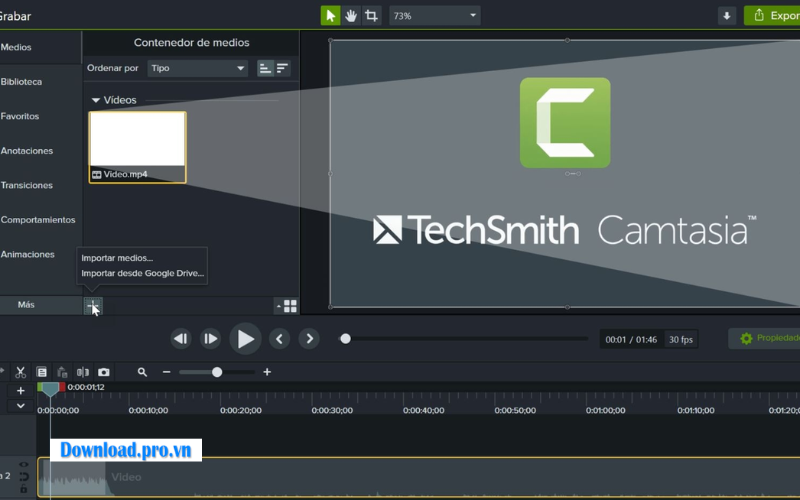Open the Animaciones tab
This screenshot has height=500, width=800.
28,255
